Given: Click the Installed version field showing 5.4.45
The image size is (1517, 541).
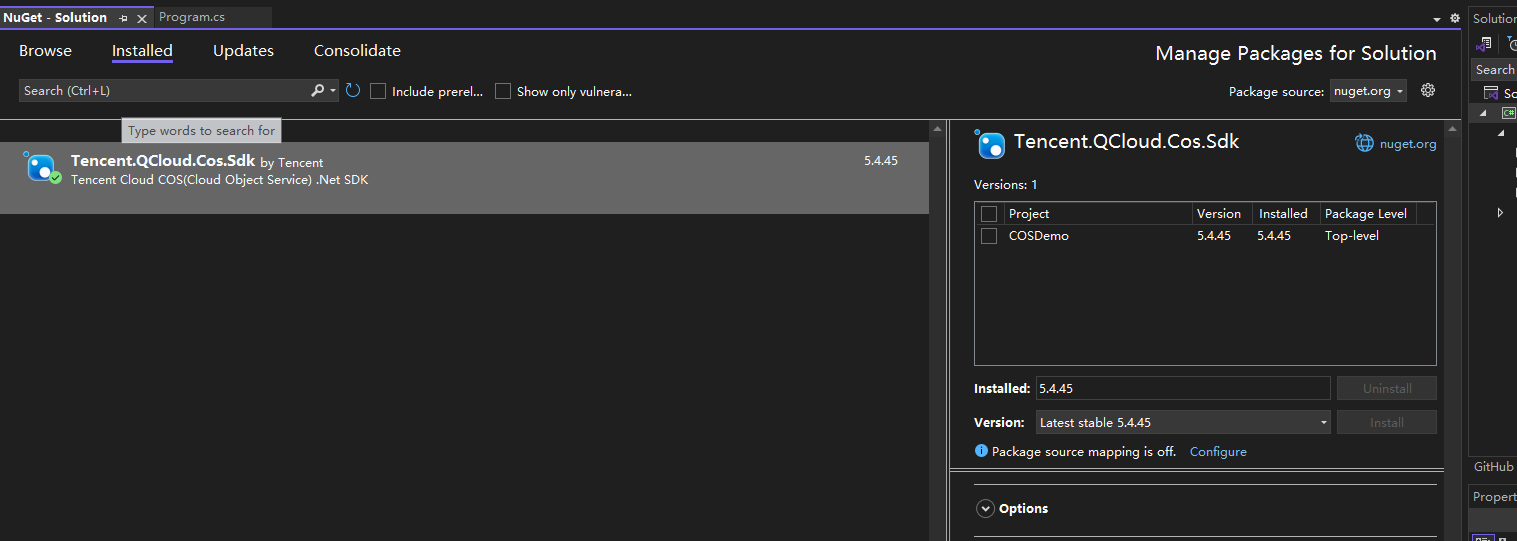Looking at the screenshot, I should [1183, 388].
